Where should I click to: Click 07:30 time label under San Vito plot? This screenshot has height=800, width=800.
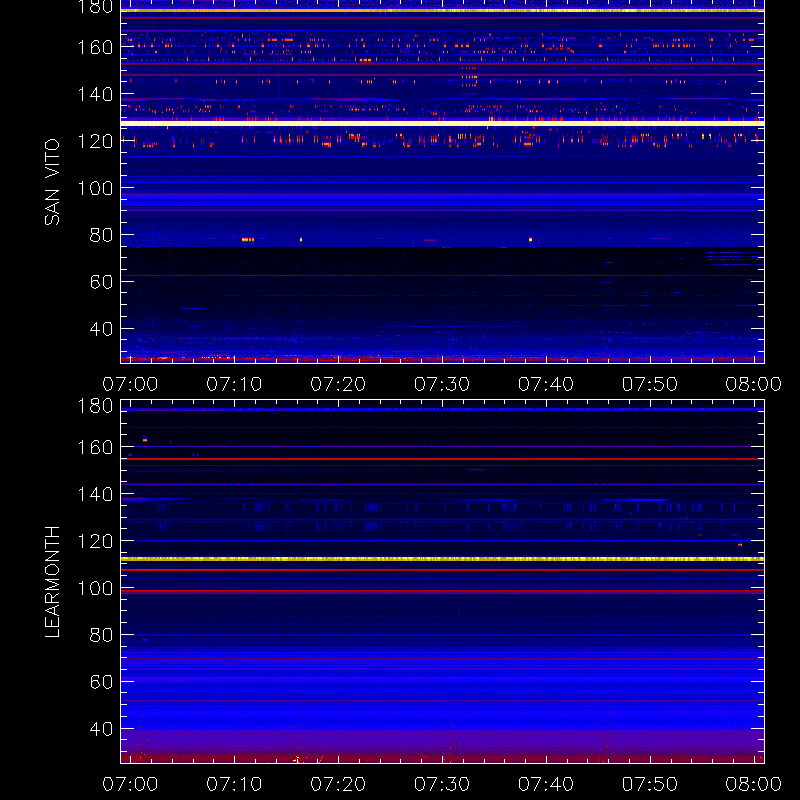click(442, 384)
